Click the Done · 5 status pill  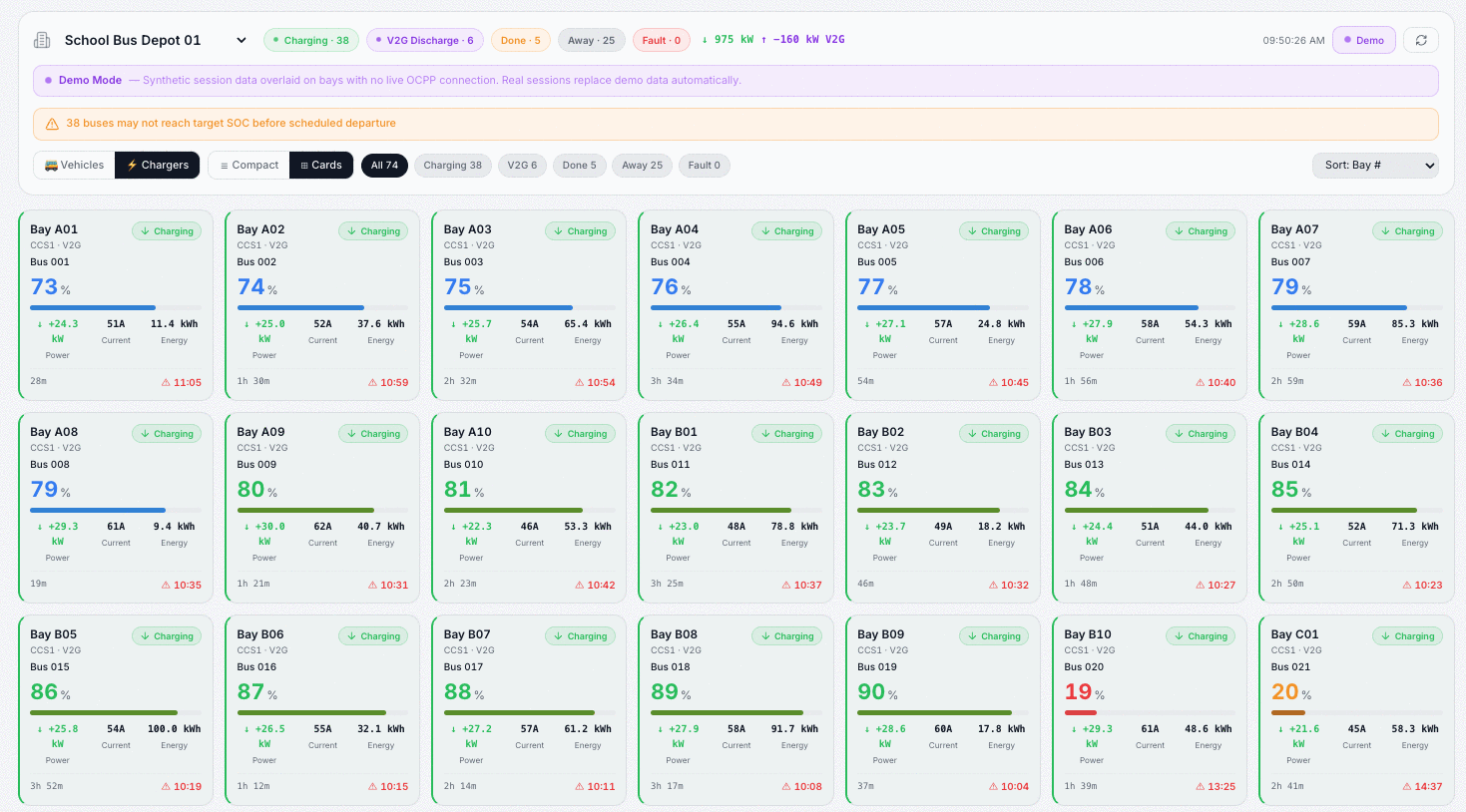520,40
